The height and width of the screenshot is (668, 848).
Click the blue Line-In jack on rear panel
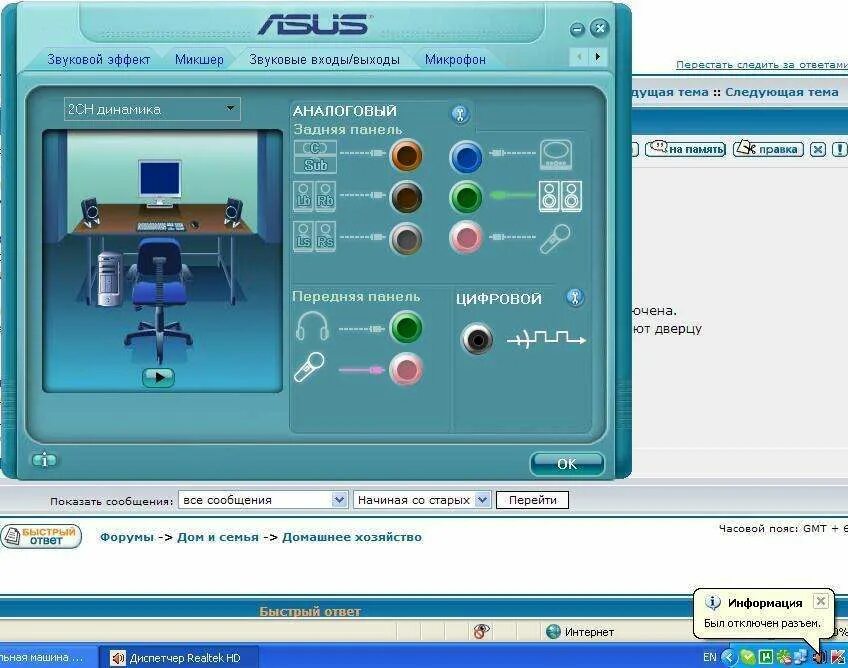coord(465,157)
